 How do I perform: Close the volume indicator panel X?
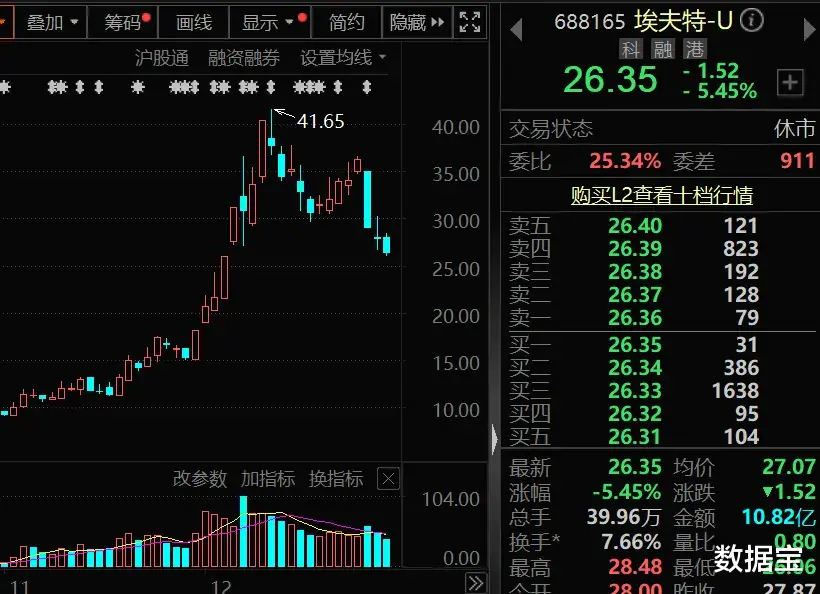click(388, 478)
